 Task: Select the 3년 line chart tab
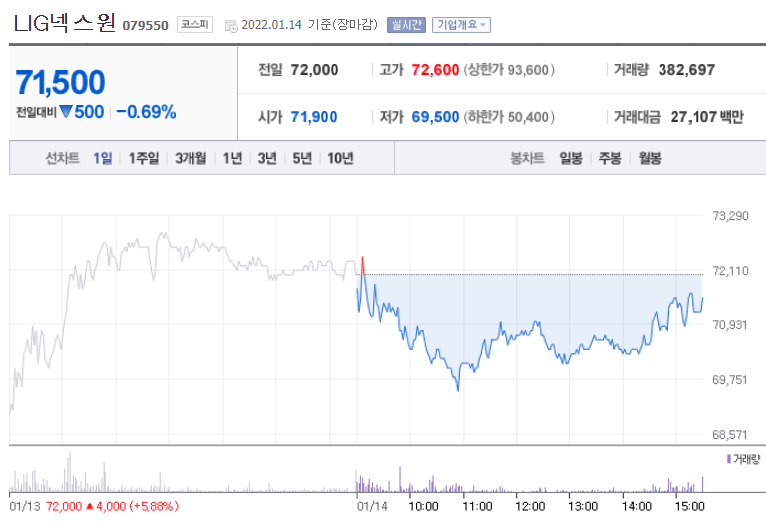click(x=267, y=158)
